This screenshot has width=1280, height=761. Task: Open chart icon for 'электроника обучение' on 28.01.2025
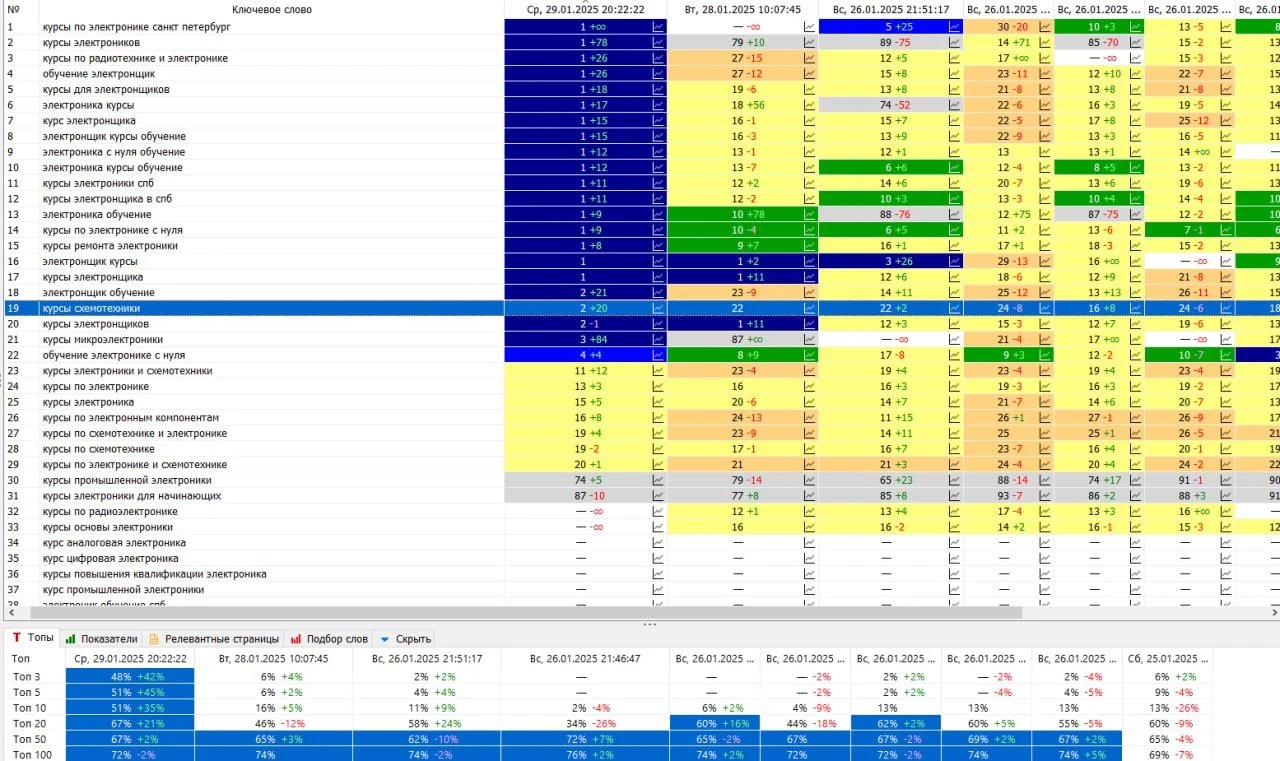(x=809, y=215)
